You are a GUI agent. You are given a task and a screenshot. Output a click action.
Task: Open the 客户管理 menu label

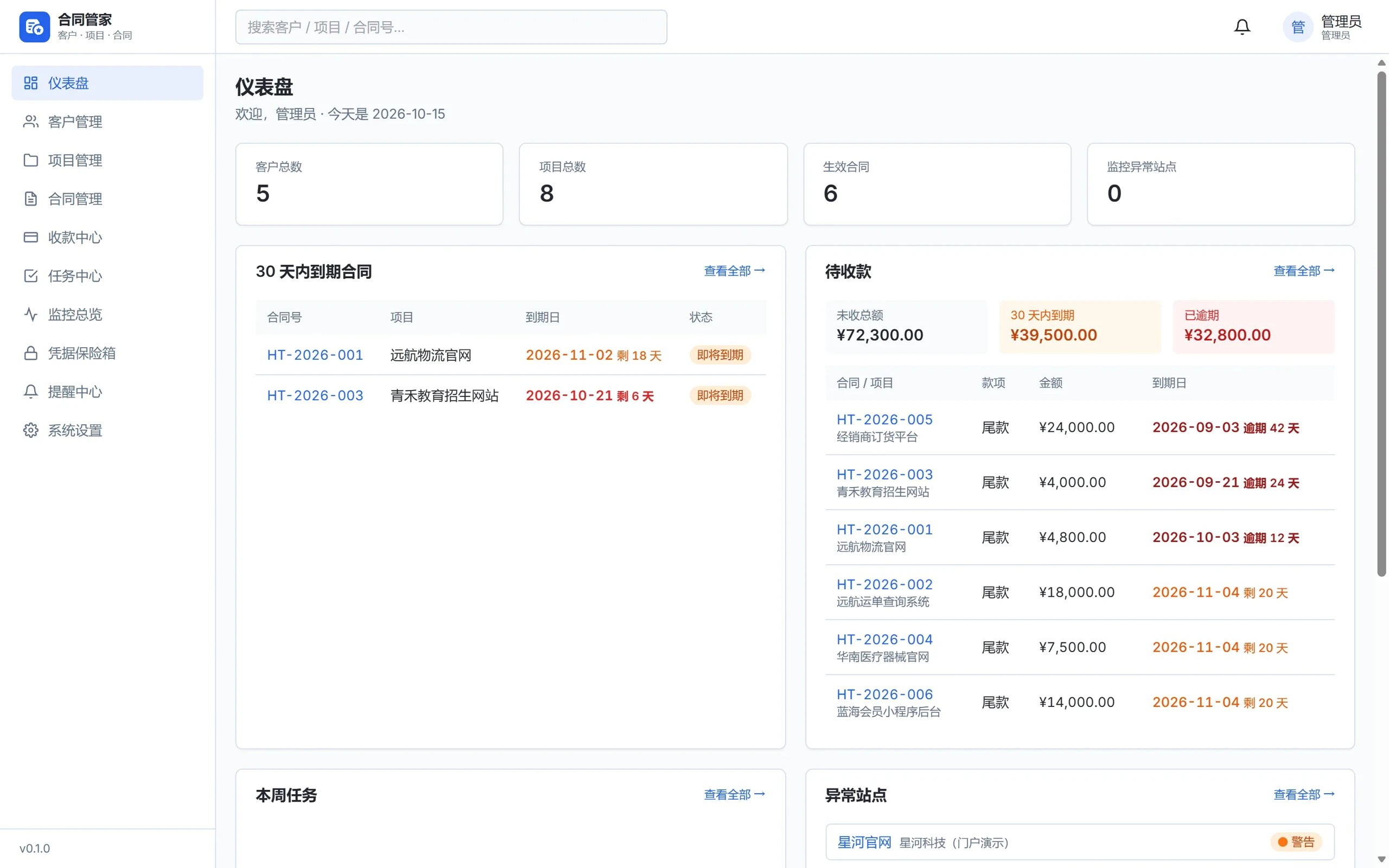(75, 122)
